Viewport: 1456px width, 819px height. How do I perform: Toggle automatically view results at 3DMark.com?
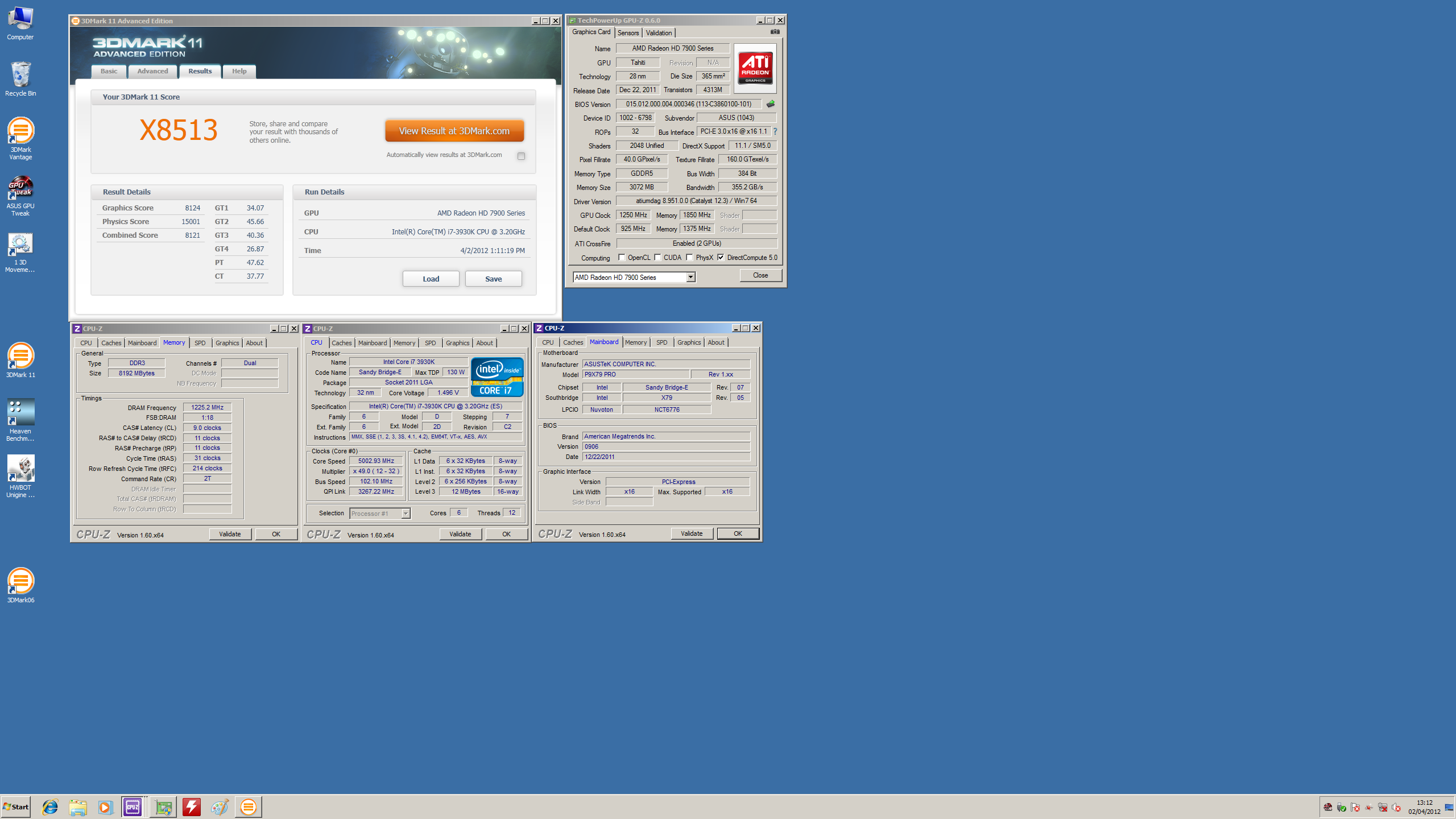click(521, 156)
